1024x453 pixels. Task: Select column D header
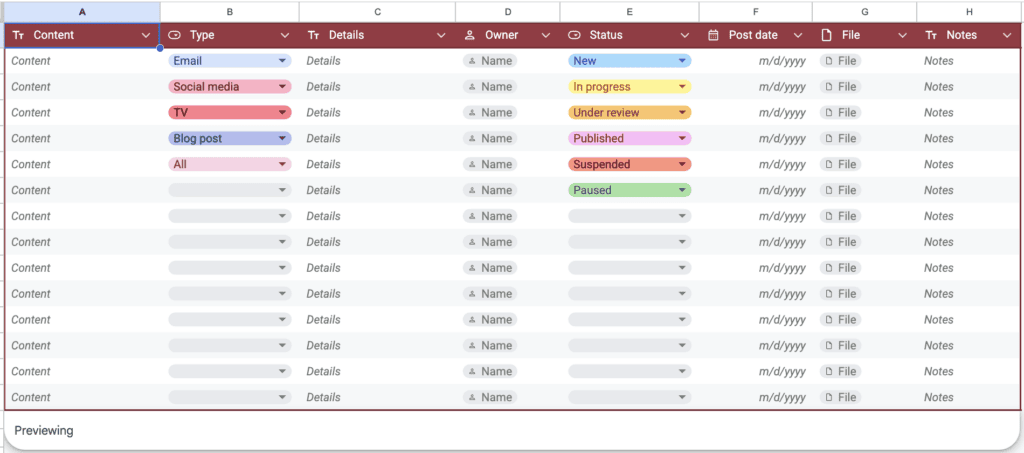click(507, 12)
